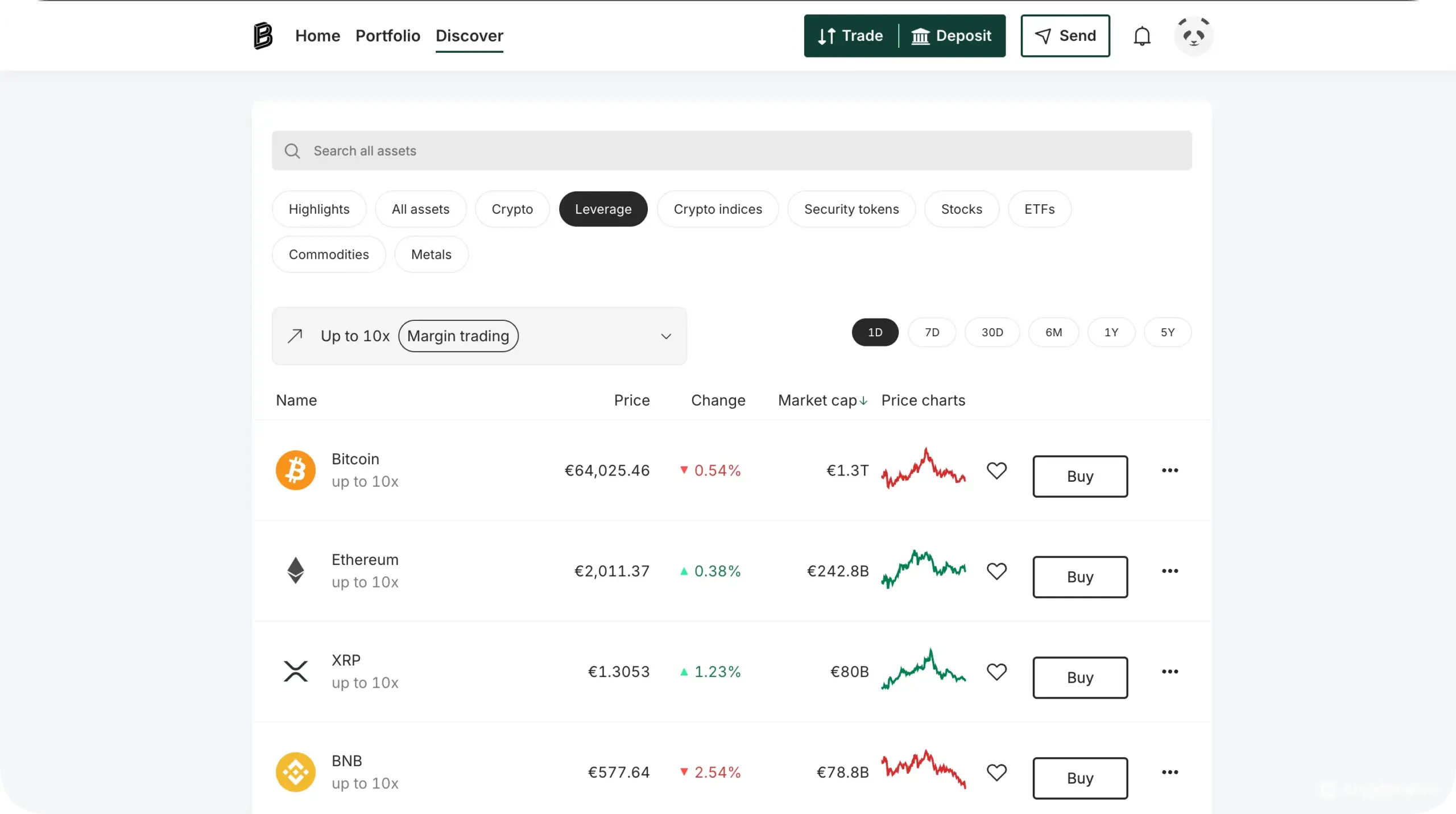Expand the Margin trading leverage dropdown

pos(665,336)
